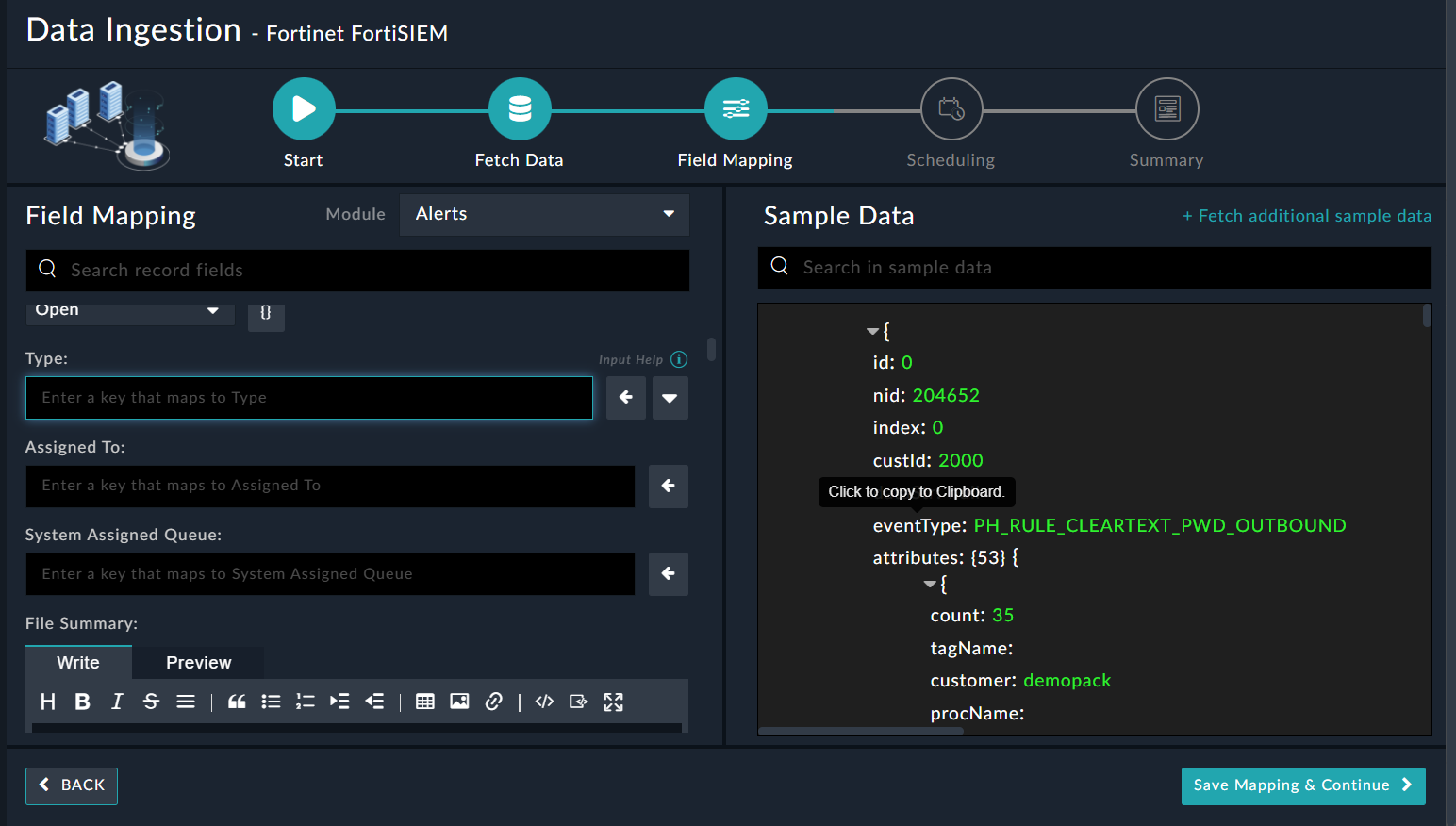Screen dimensions: 1456x826
Task: Collapse the root JSON object in Sample Data
Action: (872, 332)
